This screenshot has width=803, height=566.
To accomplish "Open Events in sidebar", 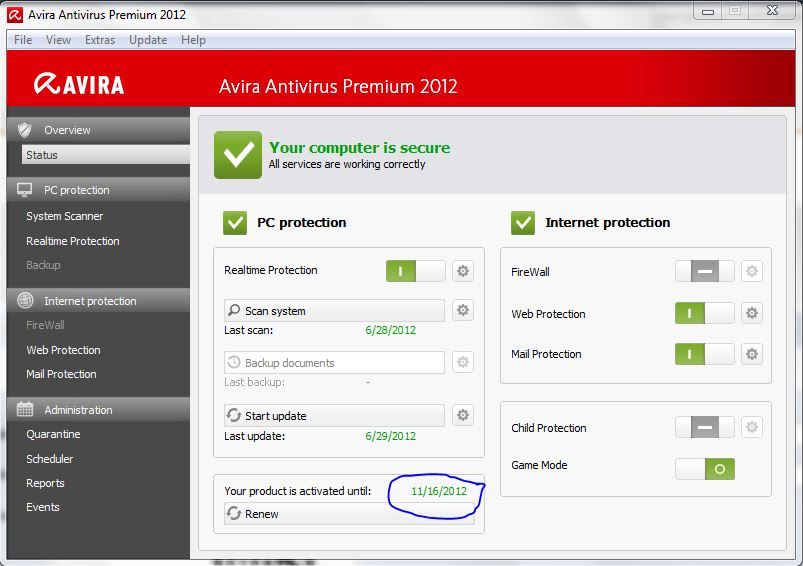I will pos(43,507).
